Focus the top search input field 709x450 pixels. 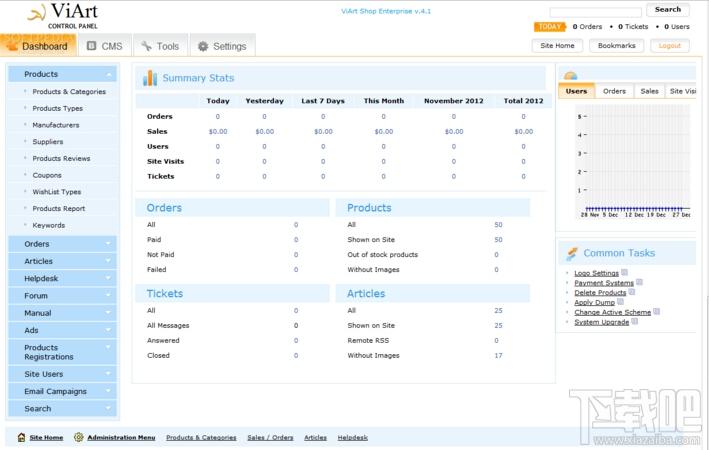tap(596, 11)
